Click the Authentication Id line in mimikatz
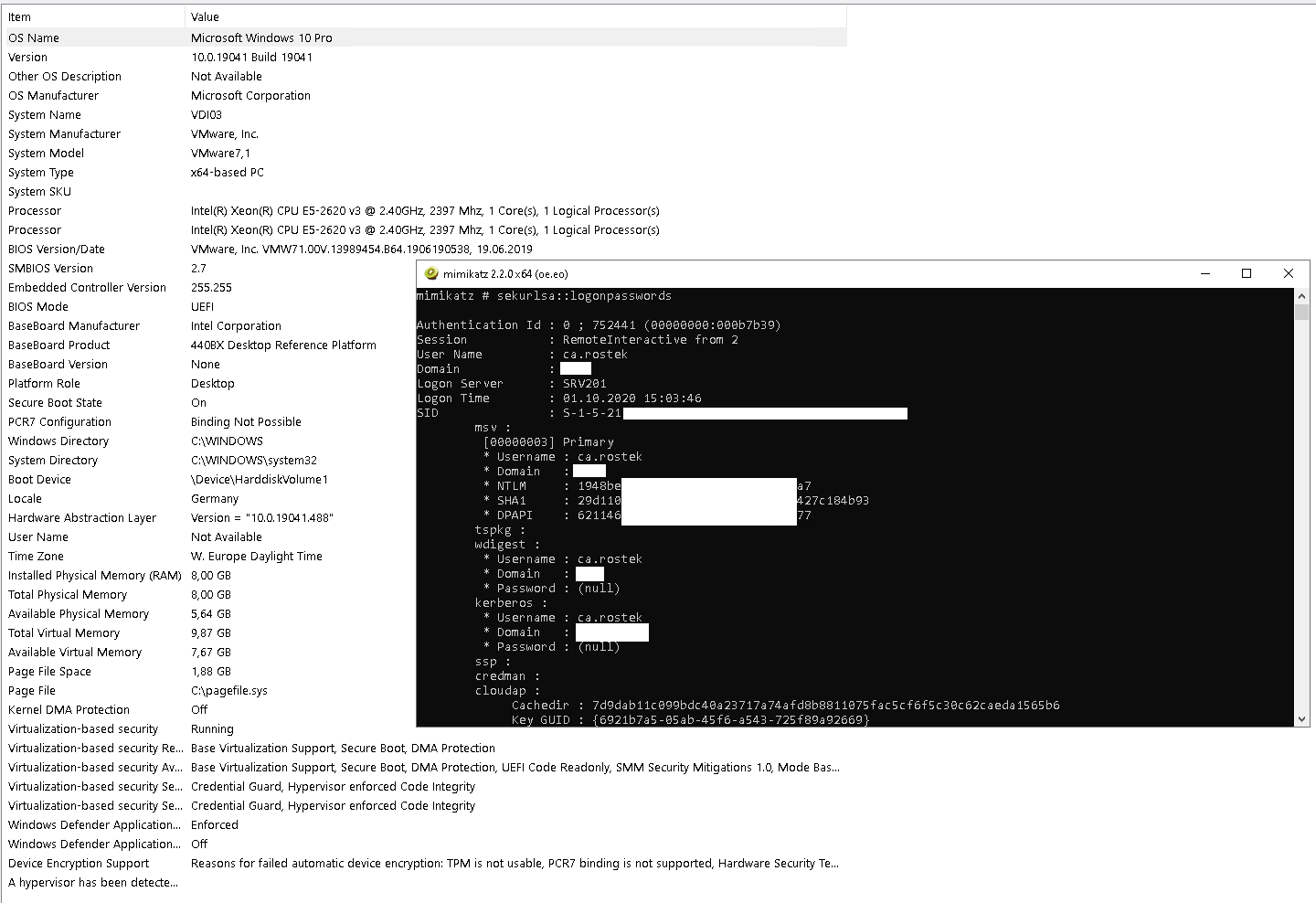Image resolution: width=1316 pixels, height=903 pixels. [599, 324]
